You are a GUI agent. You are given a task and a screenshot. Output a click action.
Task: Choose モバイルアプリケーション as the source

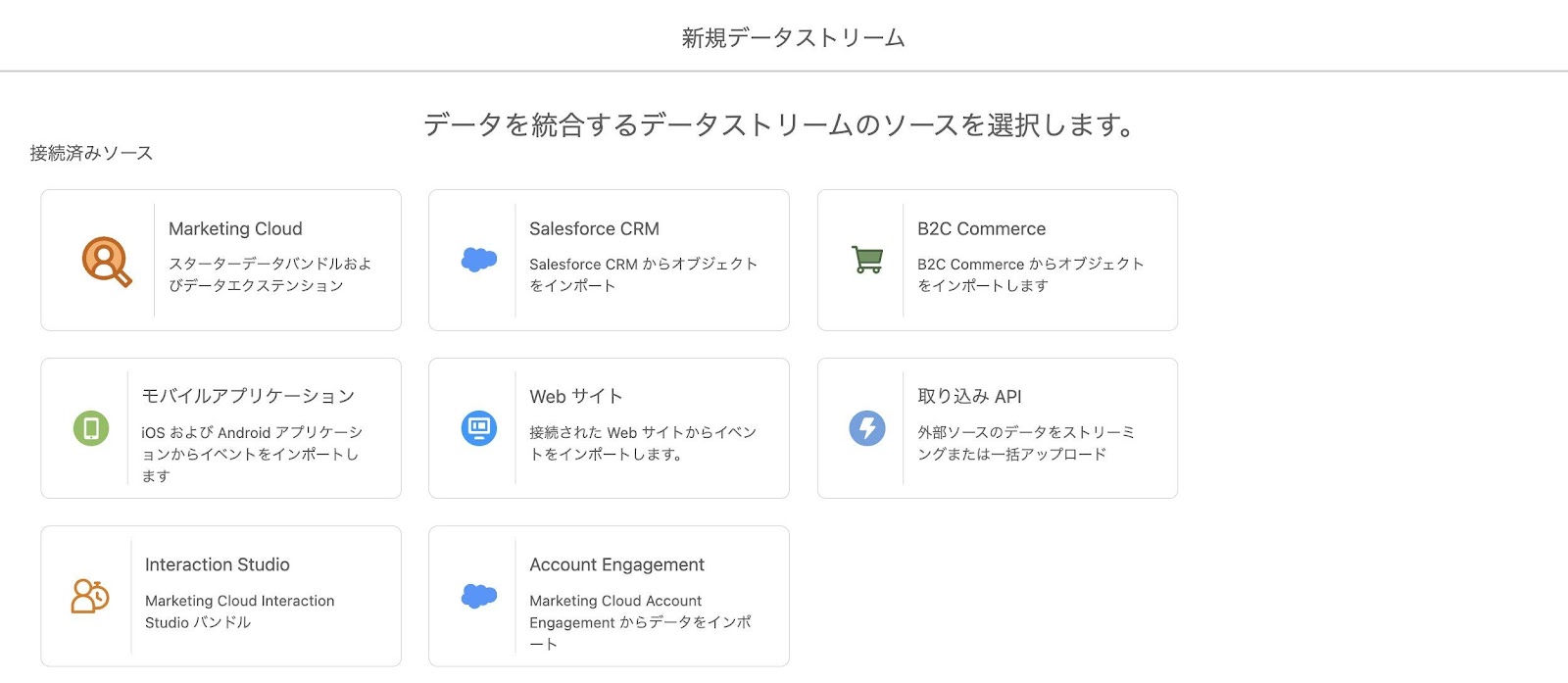tap(220, 427)
